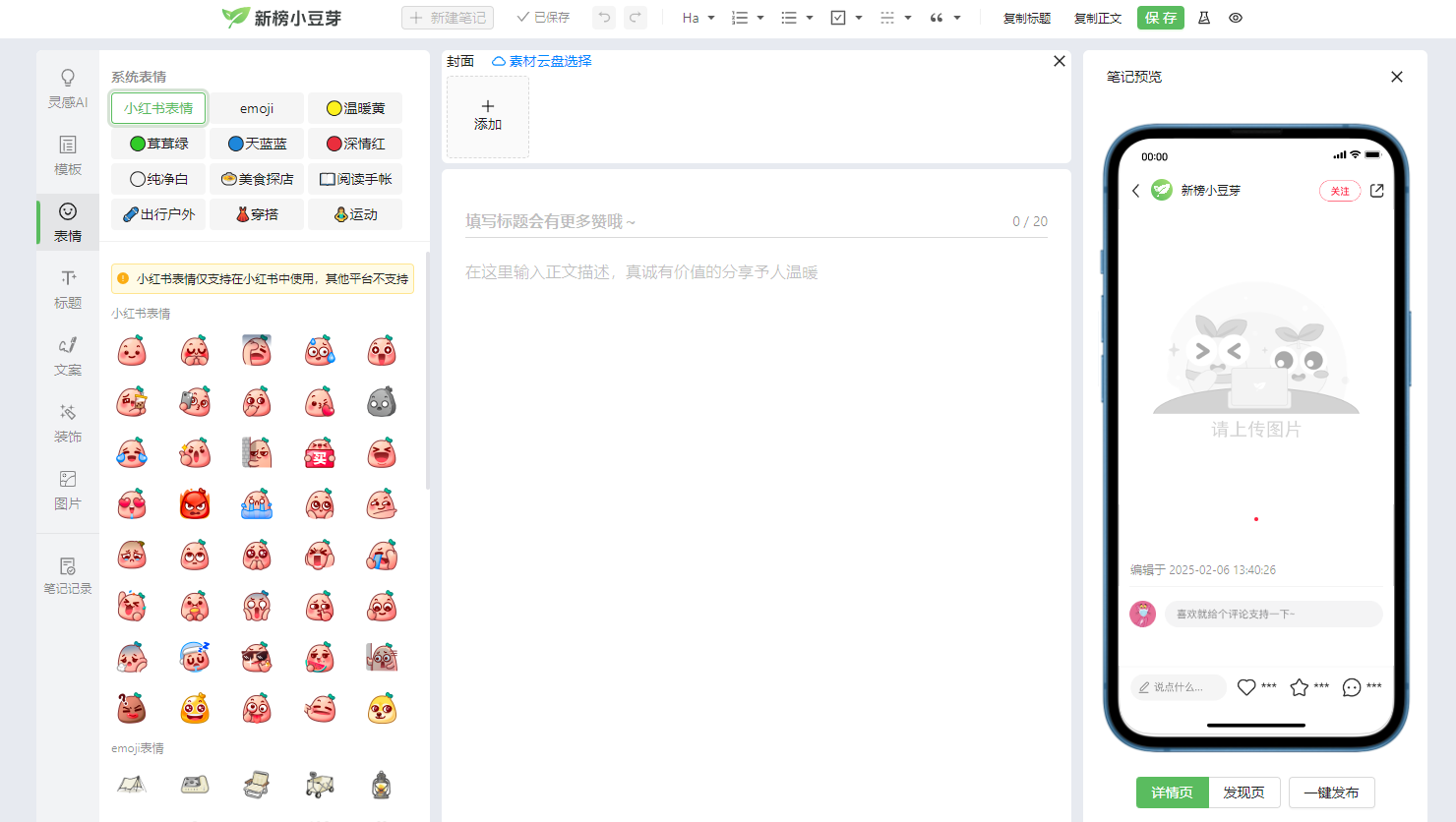Select the 出行户外 emoji category
The width and height of the screenshot is (1456, 822).
point(158,214)
